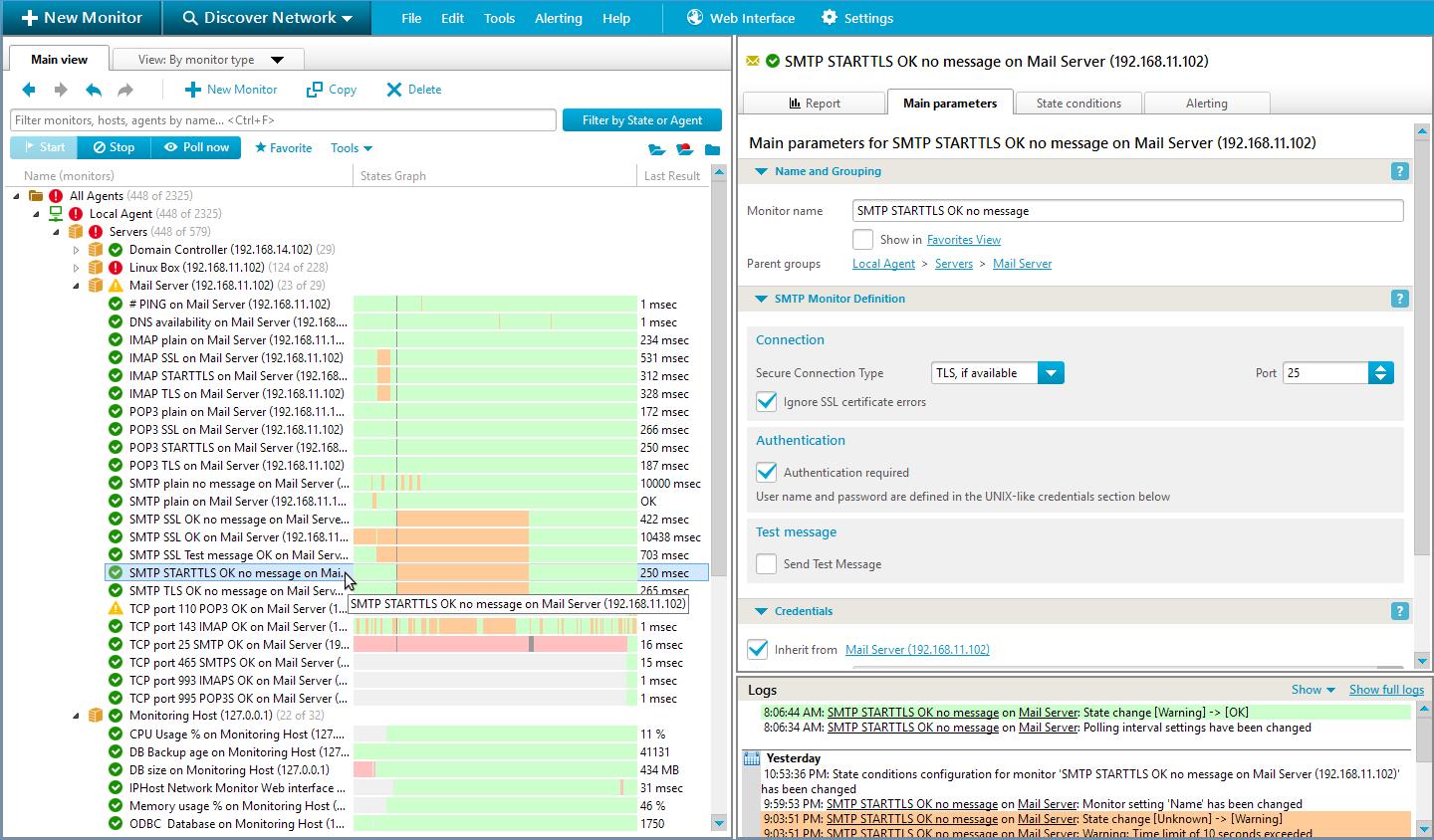
Task: Expand the Tools dropdown in toolbar
Action: (x=351, y=148)
